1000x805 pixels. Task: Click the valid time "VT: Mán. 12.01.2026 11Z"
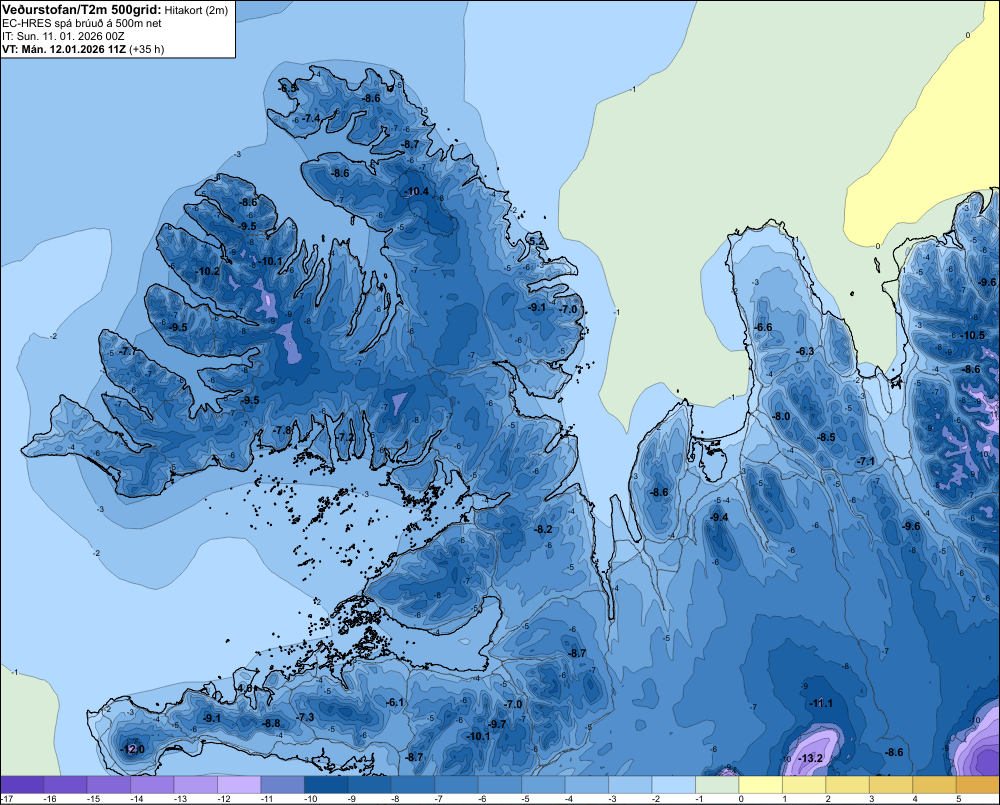(64, 49)
